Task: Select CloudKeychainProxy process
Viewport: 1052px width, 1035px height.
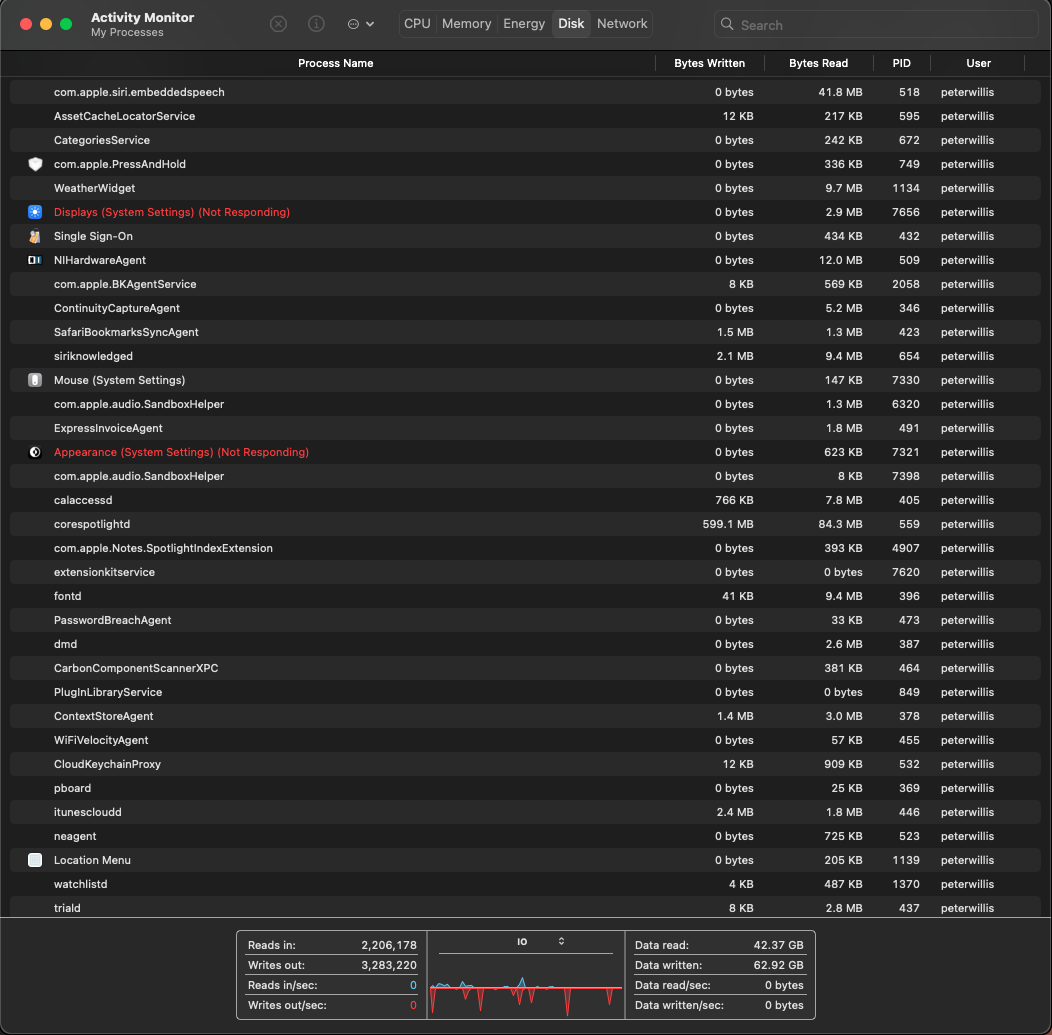Action: coord(525,765)
